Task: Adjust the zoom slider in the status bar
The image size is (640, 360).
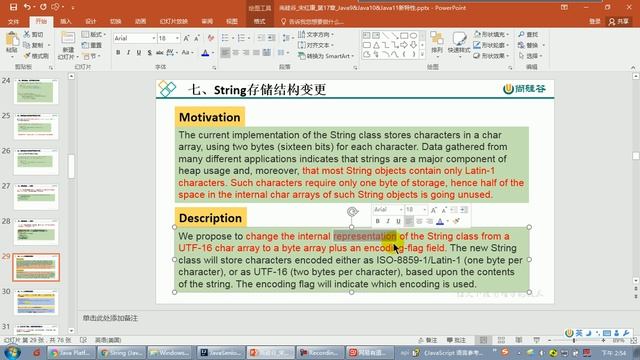Action: pyautogui.click(x=574, y=340)
